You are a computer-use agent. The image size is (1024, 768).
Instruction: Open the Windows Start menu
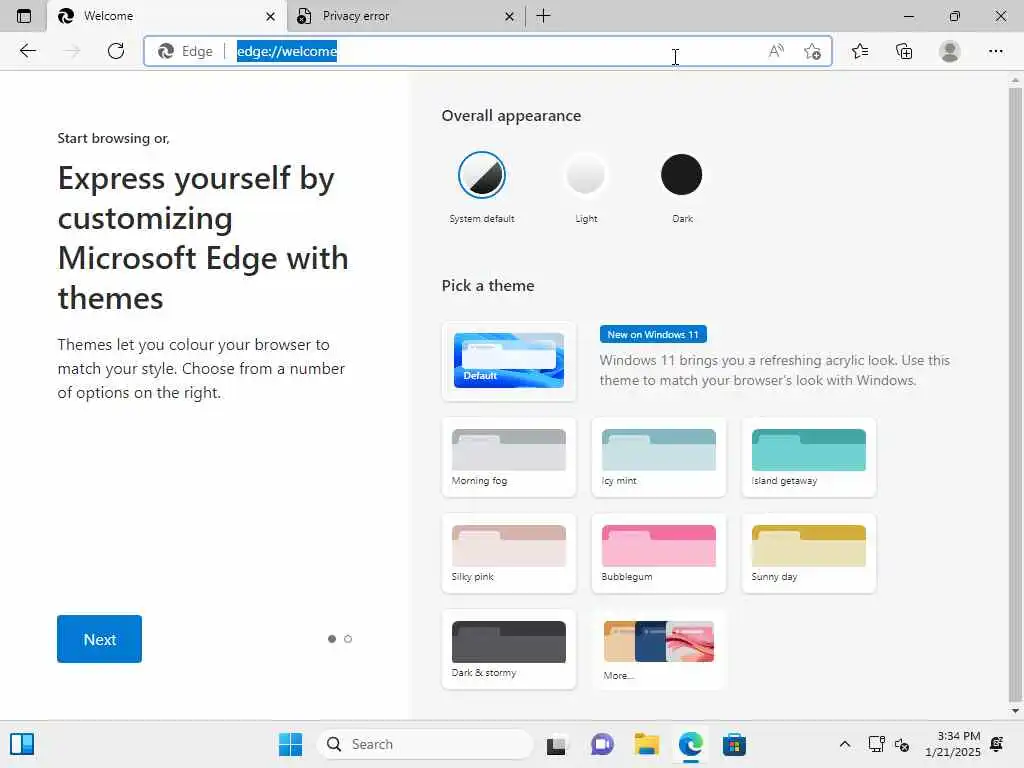[x=291, y=744]
